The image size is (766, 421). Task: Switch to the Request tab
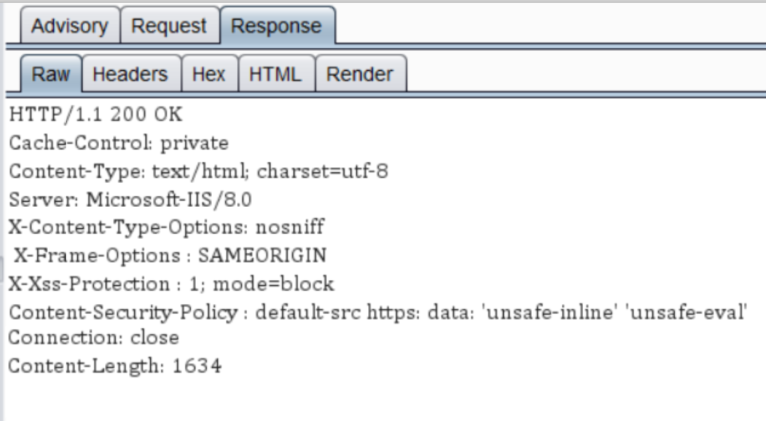tap(169, 26)
